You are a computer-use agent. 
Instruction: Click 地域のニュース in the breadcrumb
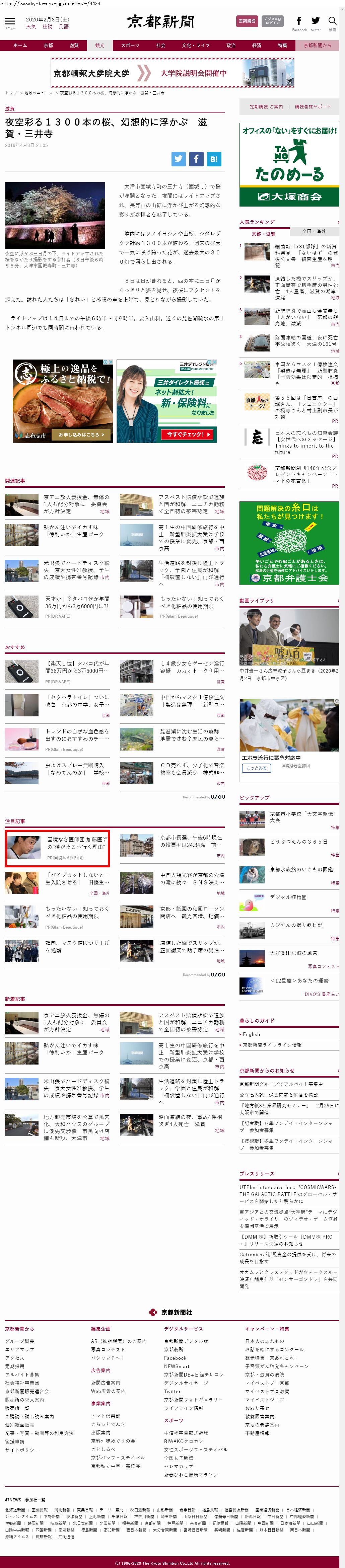click(39, 93)
